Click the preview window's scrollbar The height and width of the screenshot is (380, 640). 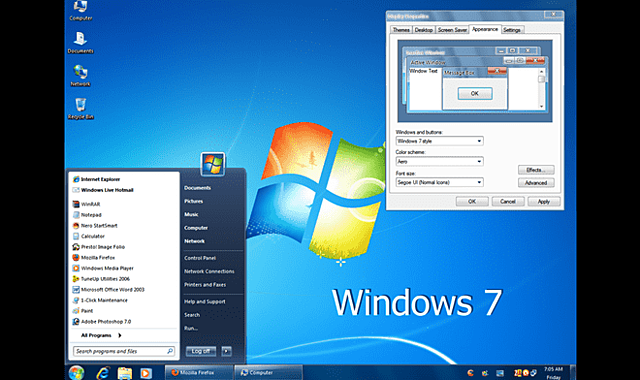(x=541, y=89)
